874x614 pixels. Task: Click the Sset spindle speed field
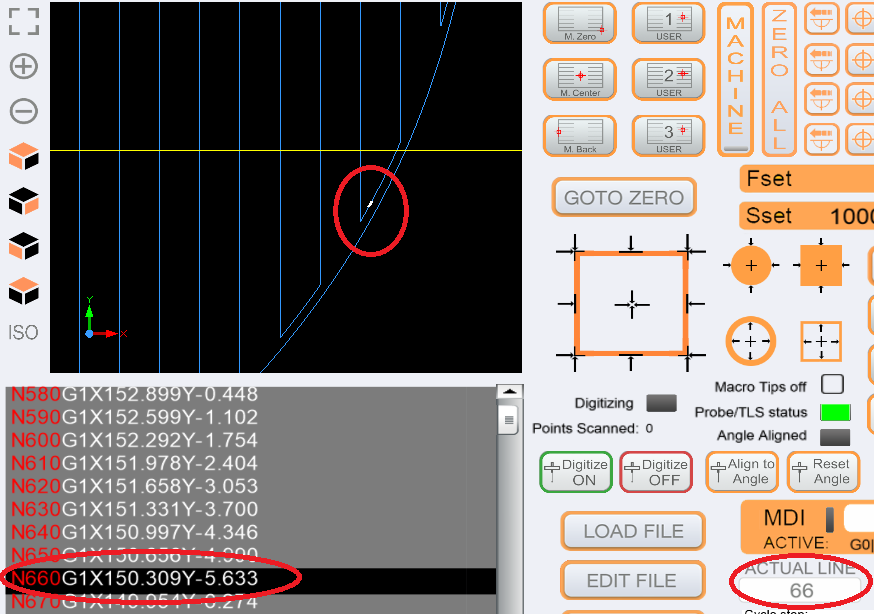pos(807,216)
